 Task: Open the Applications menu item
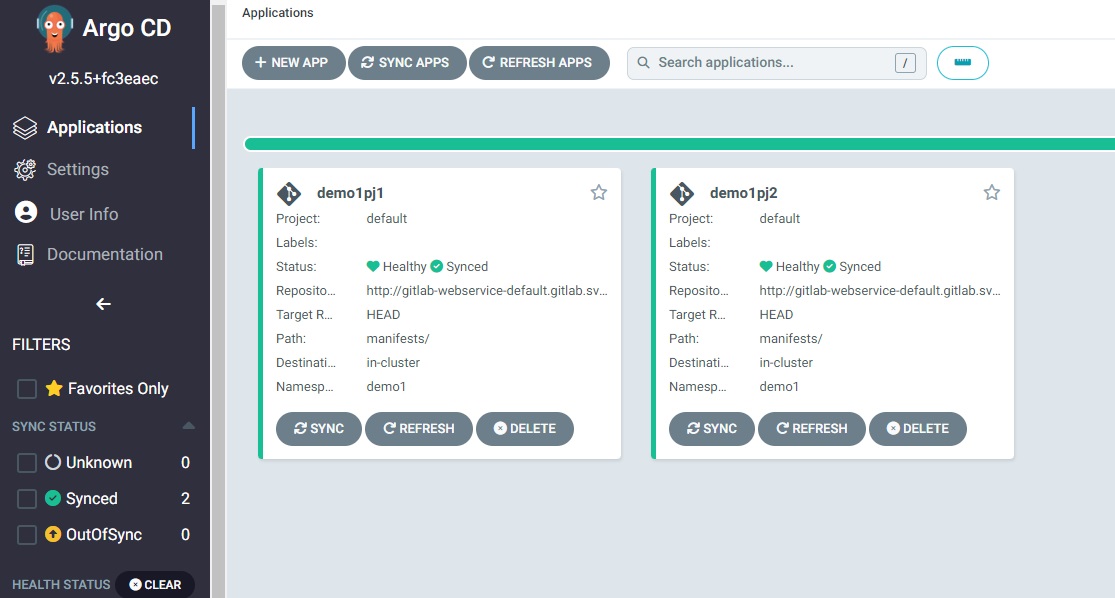(95, 127)
